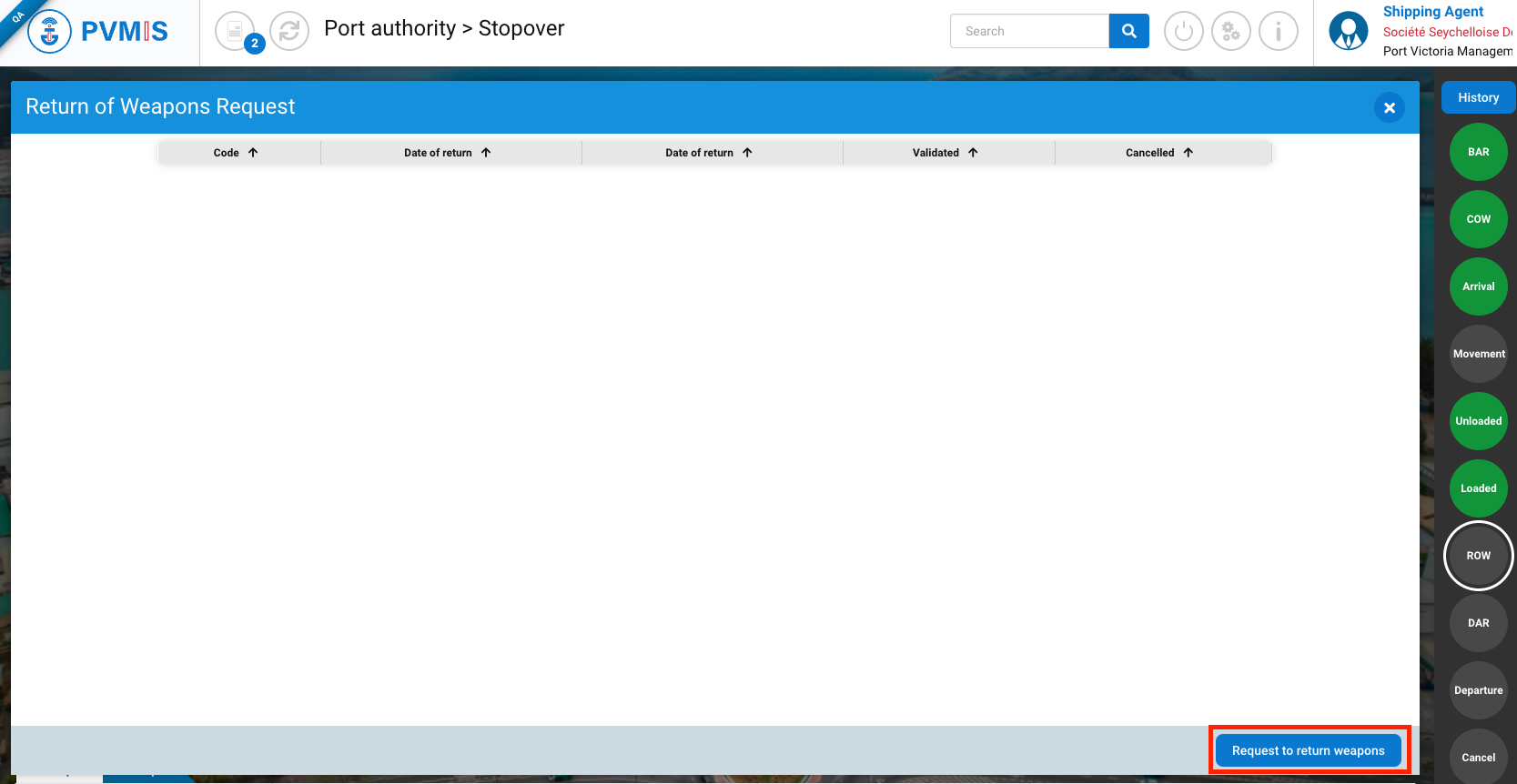Open the user profile avatar
Image resolution: width=1517 pixels, height=784 pixels.
(x=1348, y=32)
